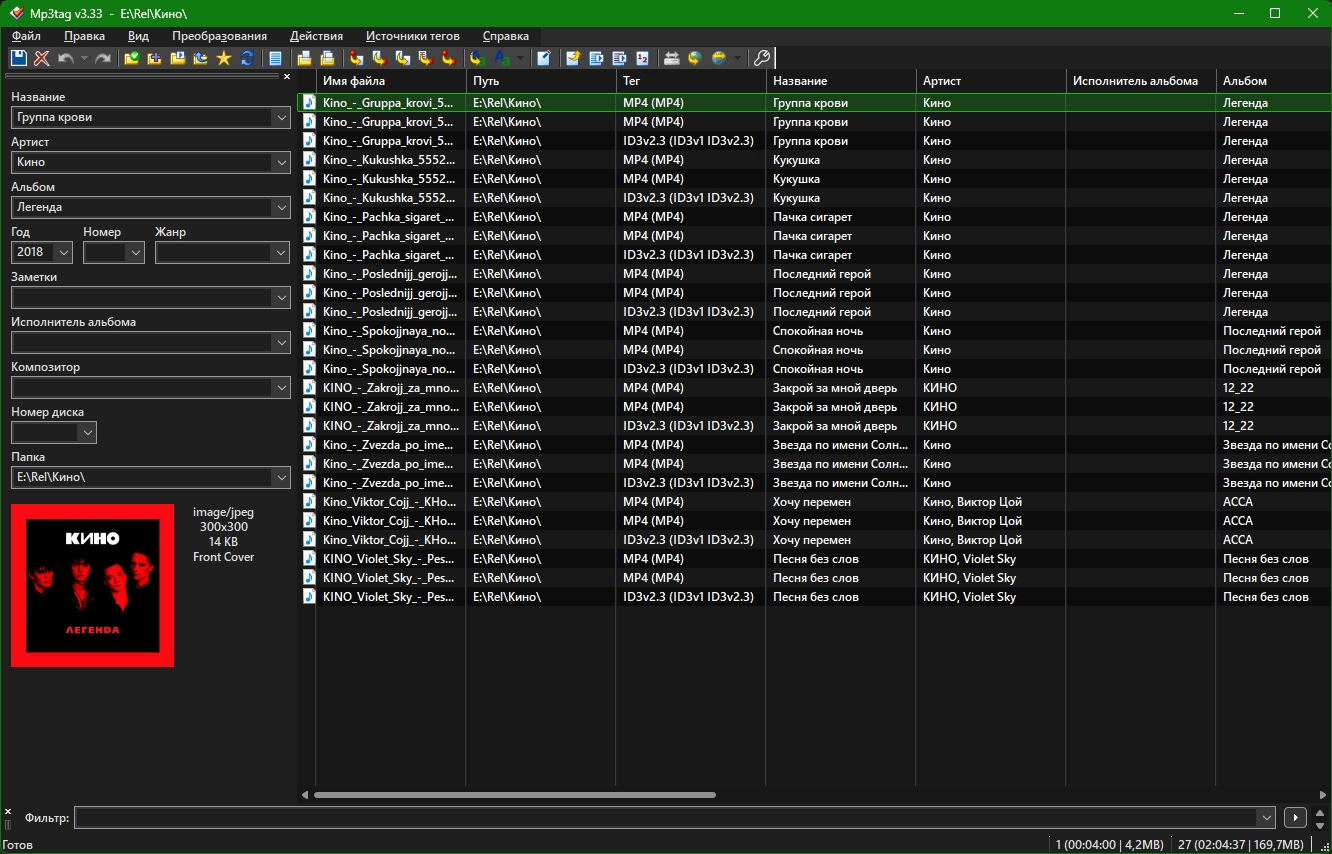The width and height of the screenshot is (1332, 854).
Task: Click the Extended tags notepad icon
Action: [x=543, y=58]
